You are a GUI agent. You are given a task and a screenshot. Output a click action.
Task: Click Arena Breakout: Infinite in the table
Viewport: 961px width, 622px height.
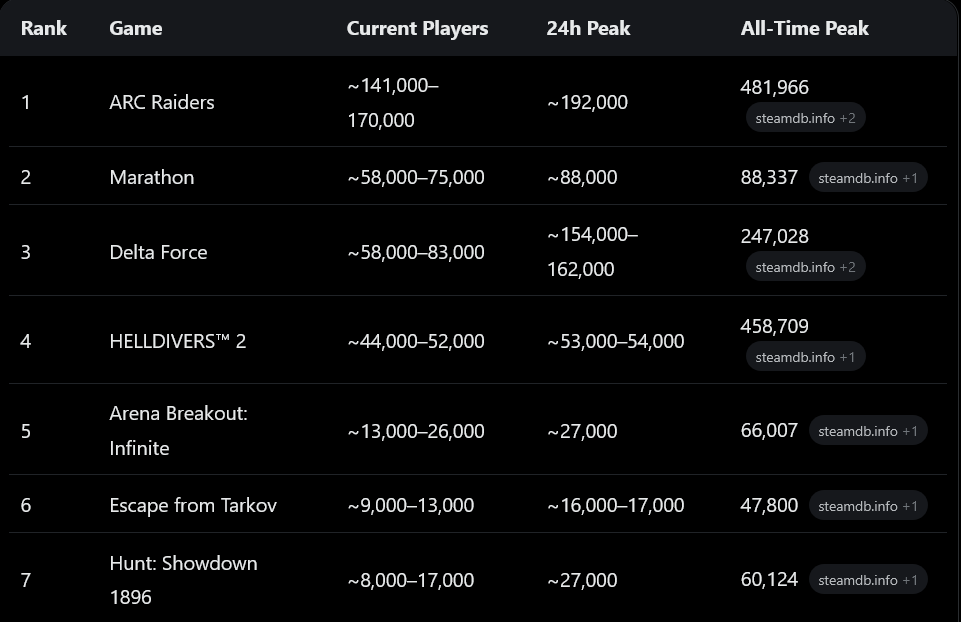[x=177, y=431]
